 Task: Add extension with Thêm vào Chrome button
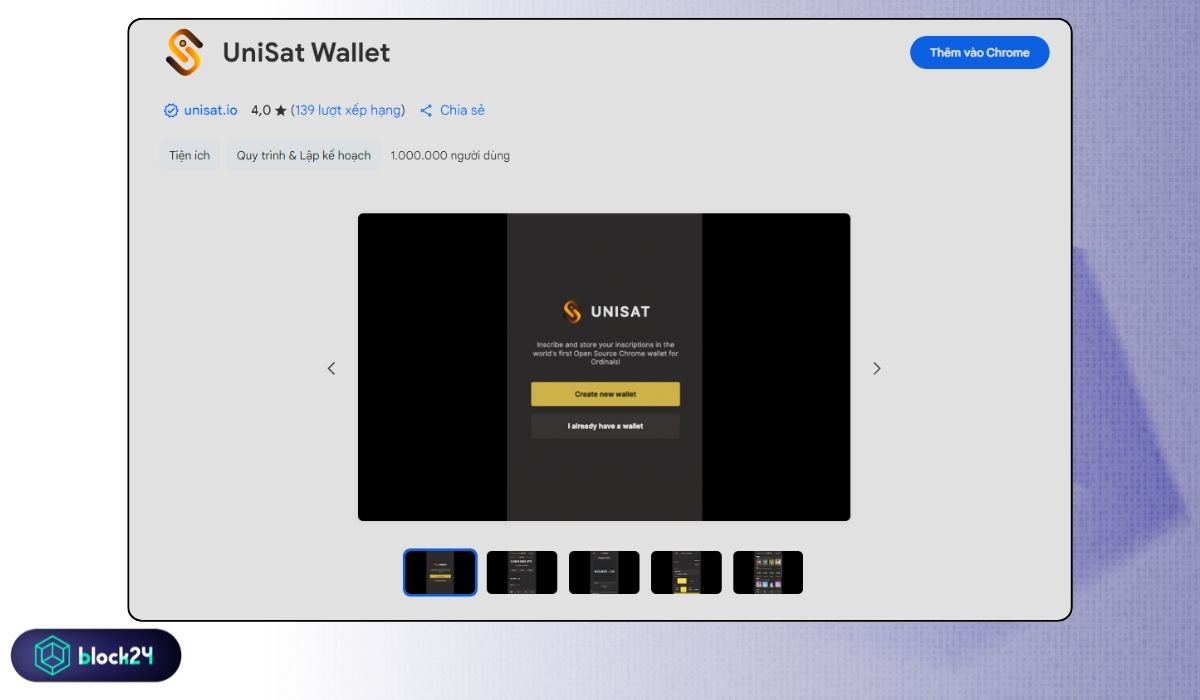coord(979,53)
